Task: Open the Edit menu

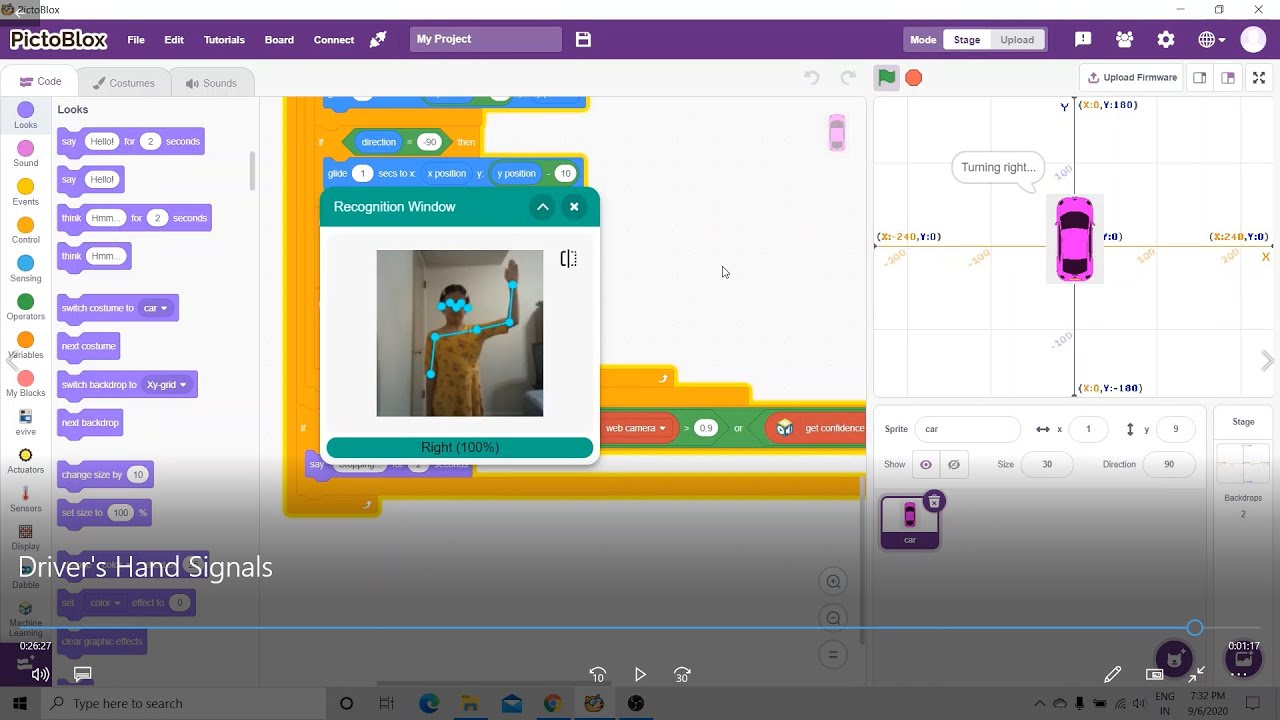Action: coord(174,40)
